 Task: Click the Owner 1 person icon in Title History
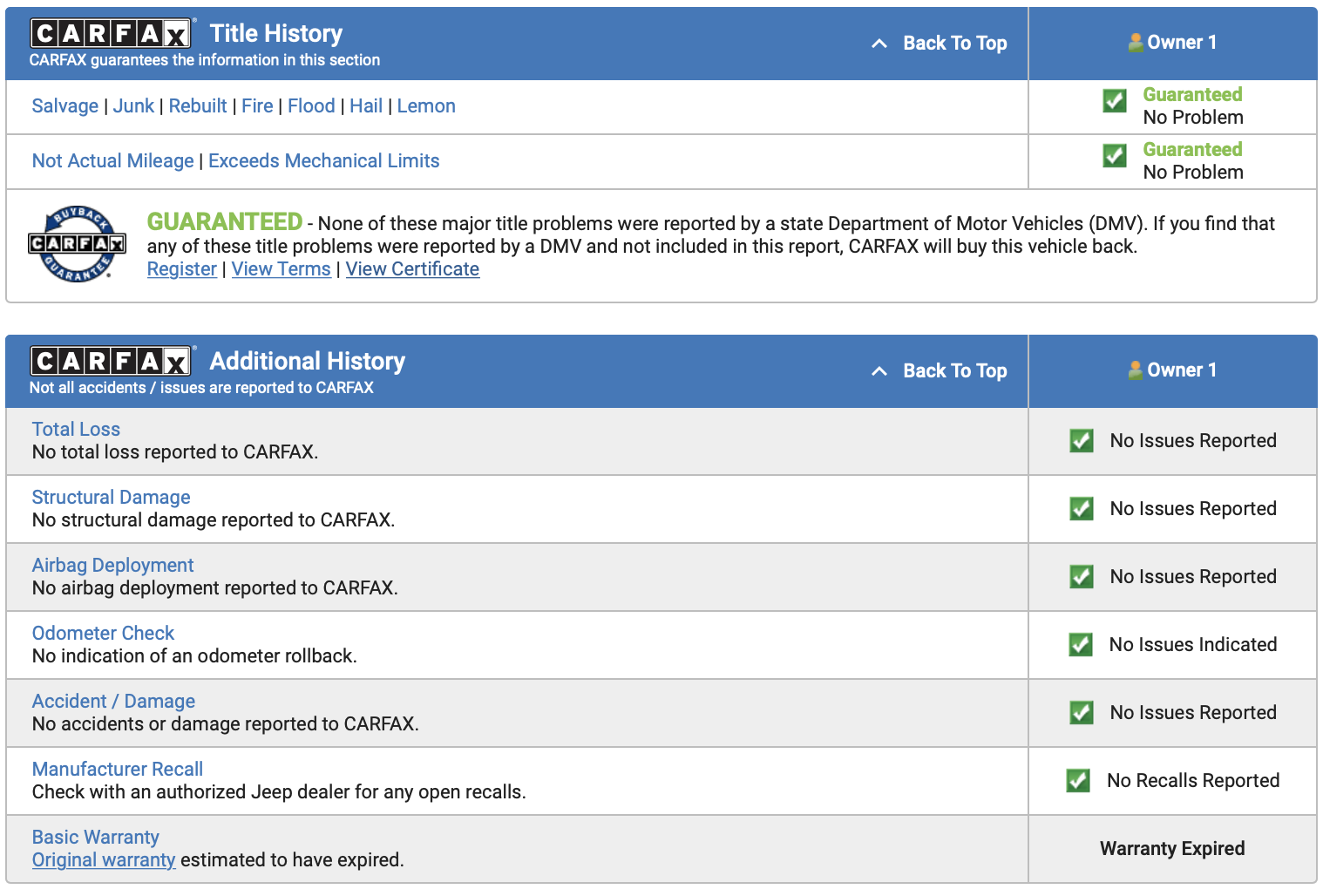1136,43
